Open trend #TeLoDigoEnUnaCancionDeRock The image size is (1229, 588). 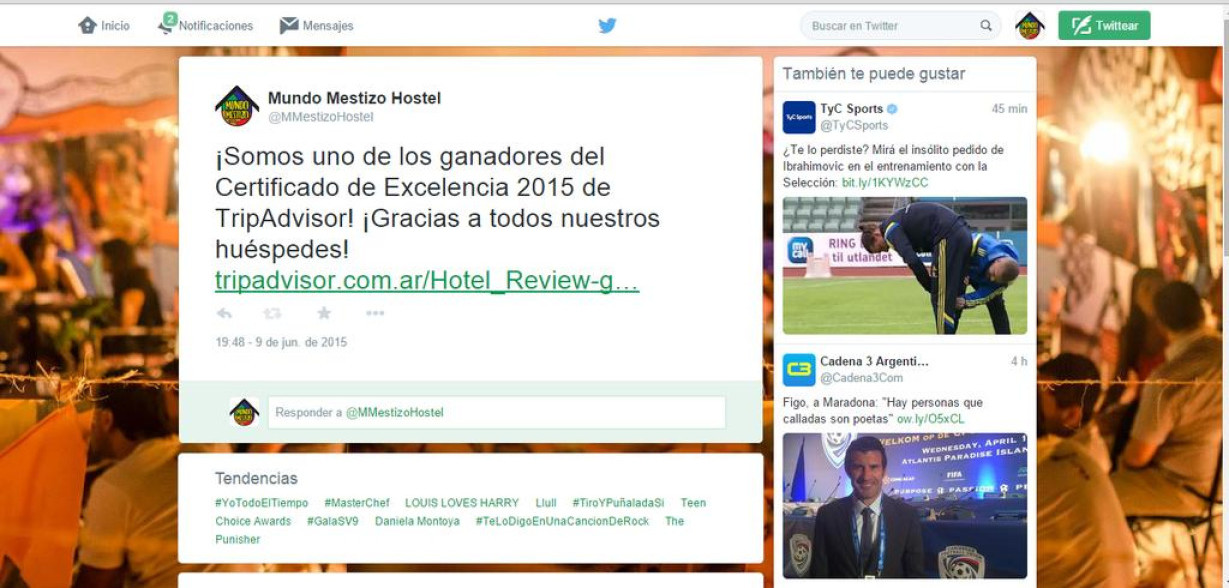pyautogui.click(x=562, y=521)
